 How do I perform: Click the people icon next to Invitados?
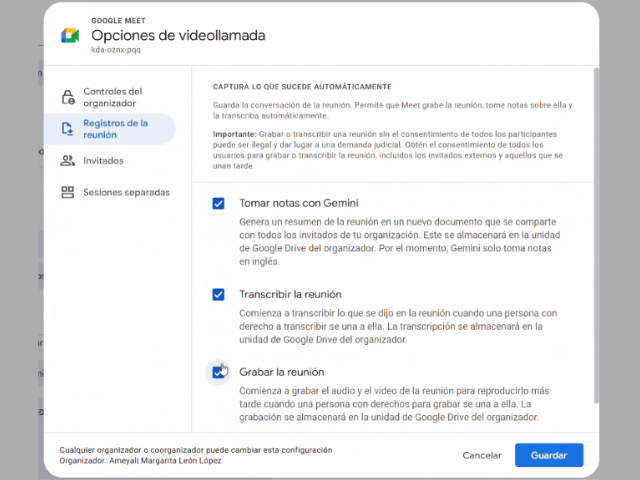tap(67, 160)
